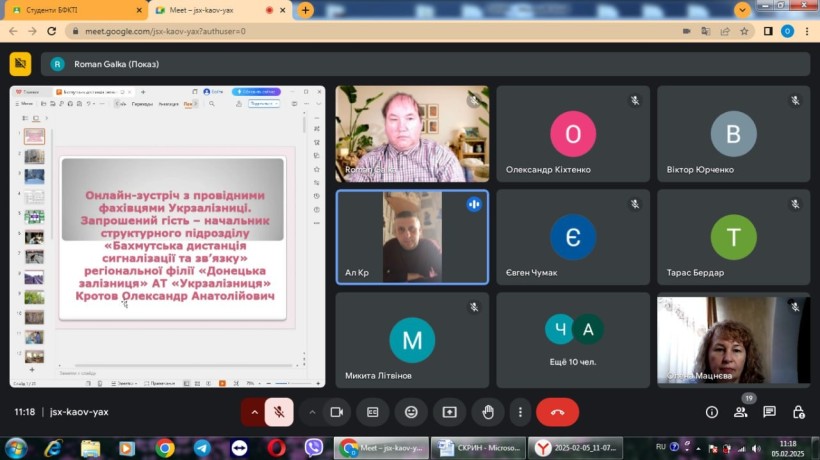The height and width of the screenshot is (460, 820).
Task: Toggle camera on or off
Action: click(x=336, y=412)
